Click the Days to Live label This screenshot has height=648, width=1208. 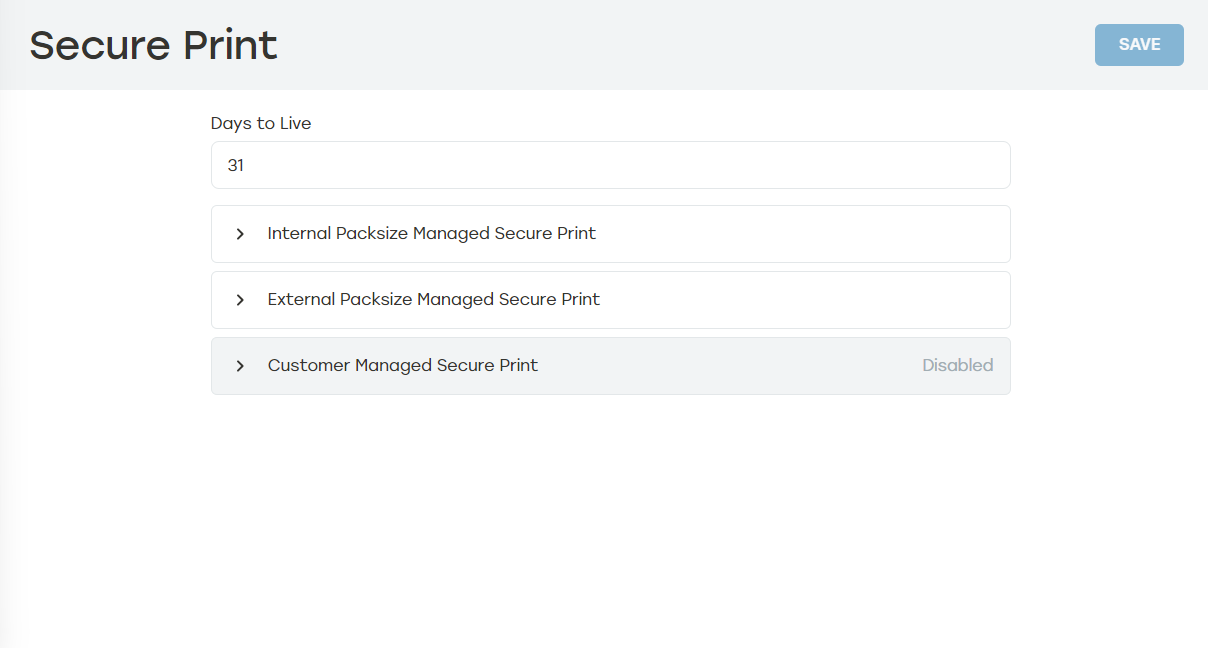click(261, 124)
